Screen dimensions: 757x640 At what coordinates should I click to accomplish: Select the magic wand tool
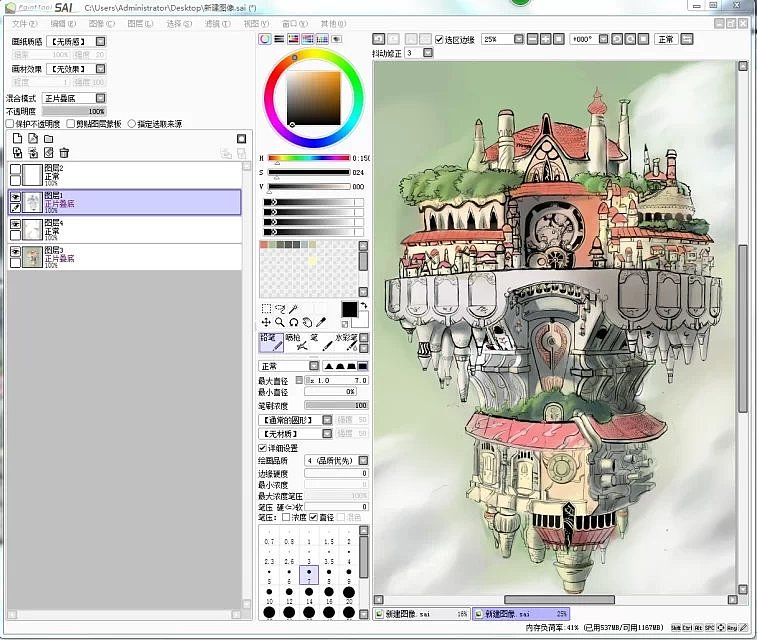pyautogui.click(x=293, y=308)
